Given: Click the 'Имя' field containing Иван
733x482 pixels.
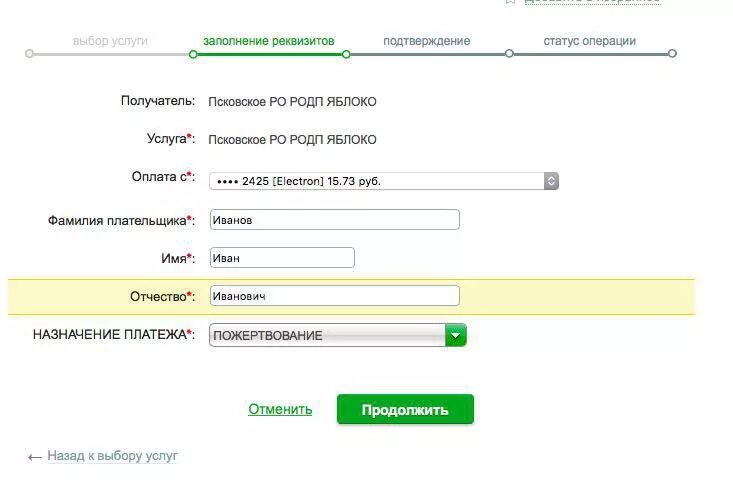Looking at the screenshot, I should [282, 258].
